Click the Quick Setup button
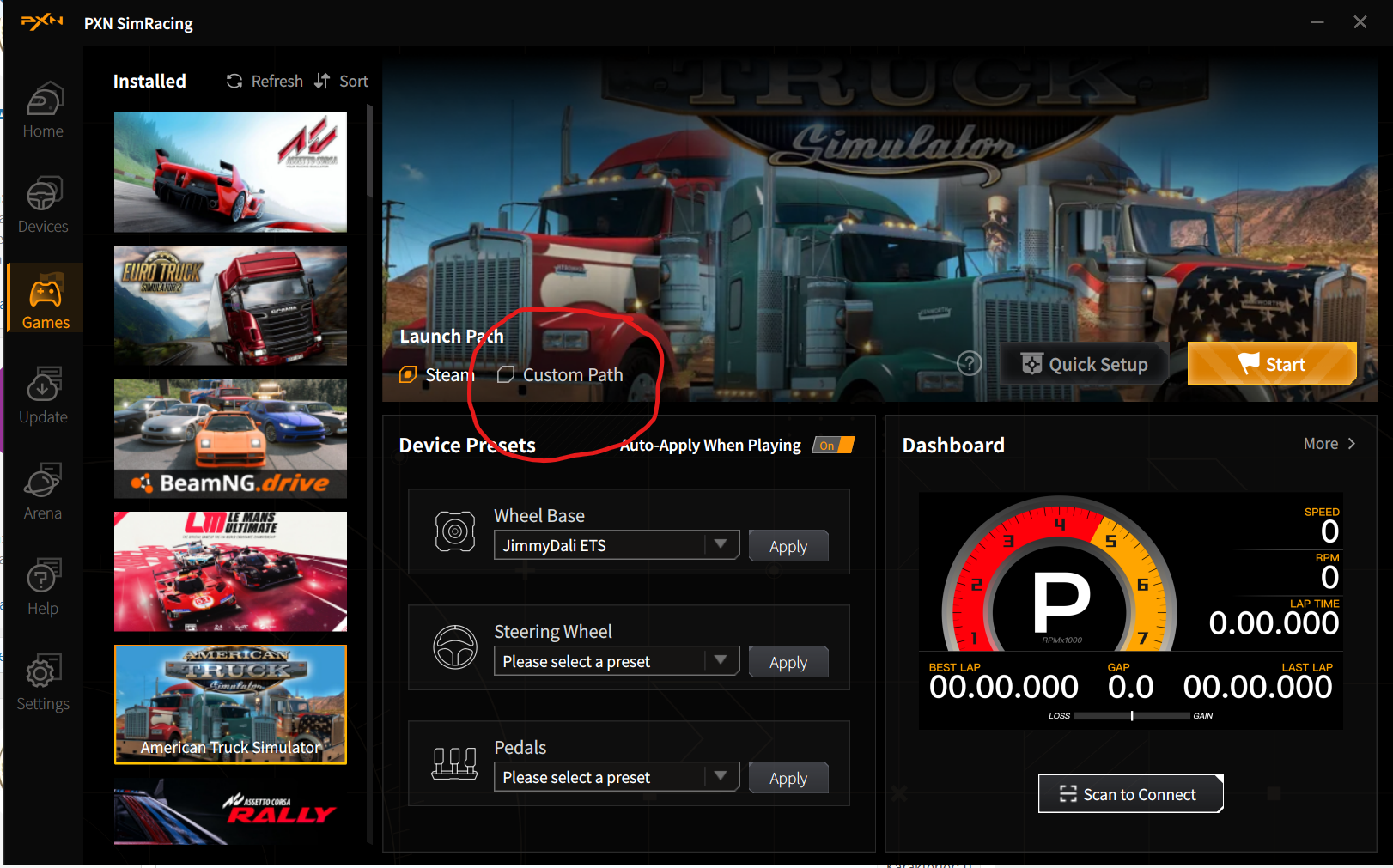This screenshot has width=1393, height=868. click(x=1085, y=364)
